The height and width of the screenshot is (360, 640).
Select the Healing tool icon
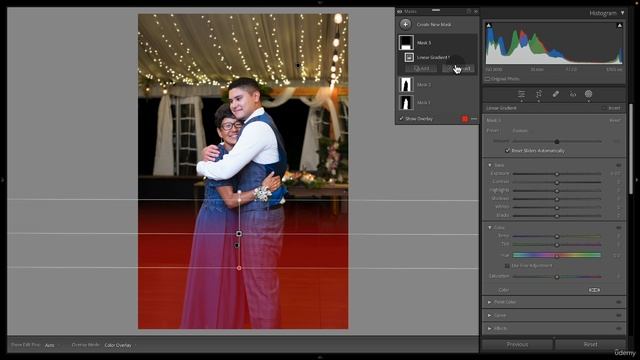pos(556,94)
